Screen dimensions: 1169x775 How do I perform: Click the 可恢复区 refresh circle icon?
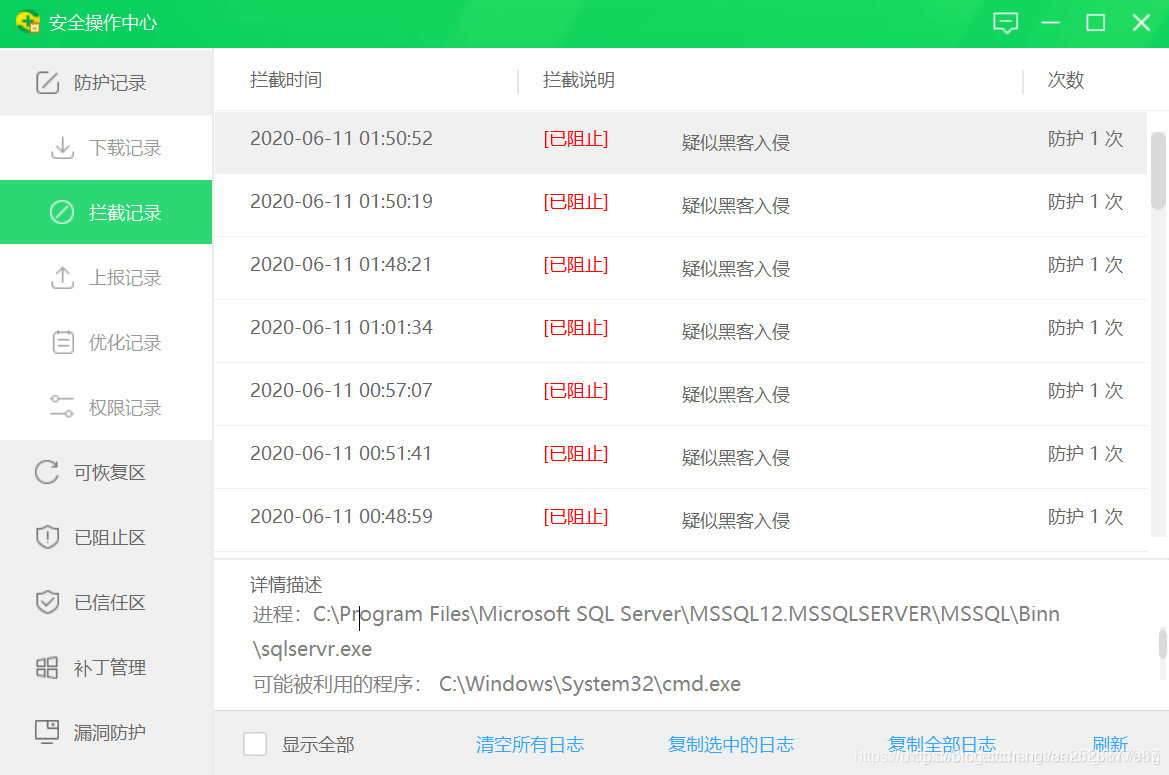click(47, 472)
